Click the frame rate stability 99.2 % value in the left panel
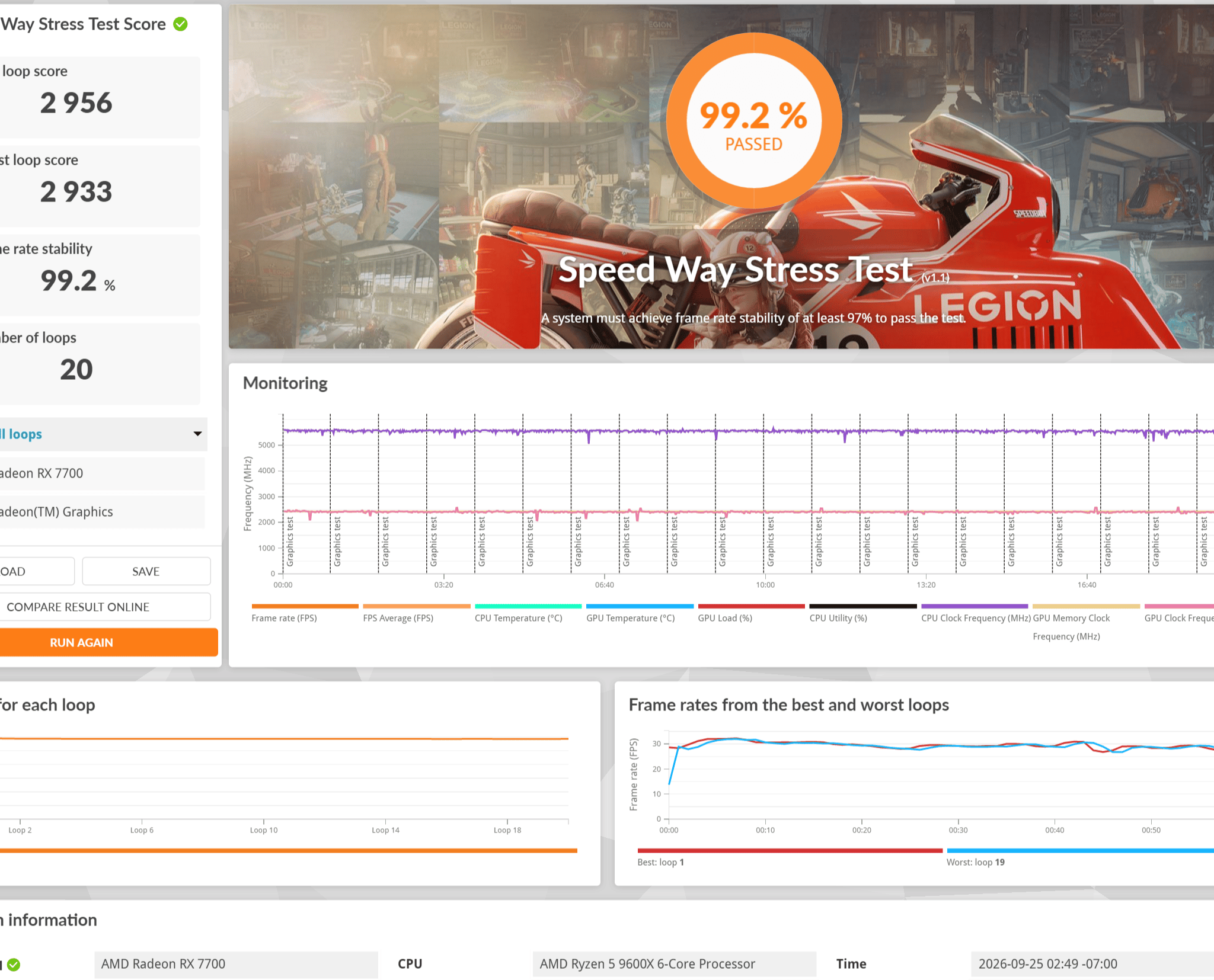 pos(78,281)
